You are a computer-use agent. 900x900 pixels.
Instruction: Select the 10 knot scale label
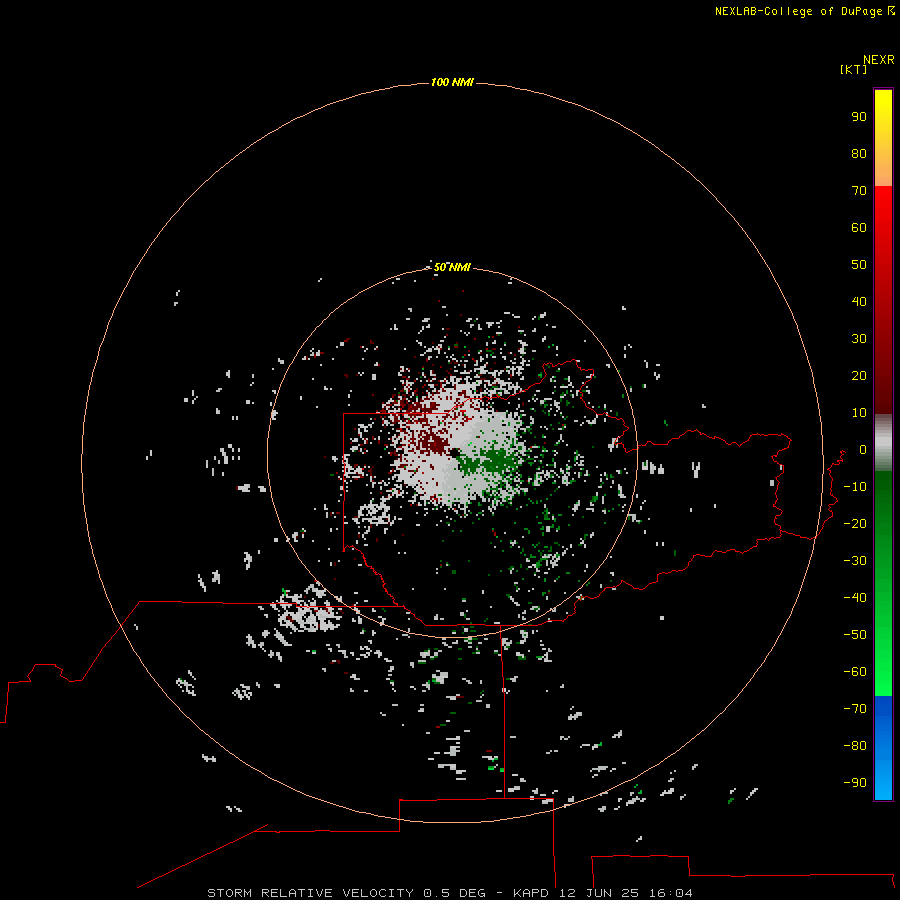(859, 413)
